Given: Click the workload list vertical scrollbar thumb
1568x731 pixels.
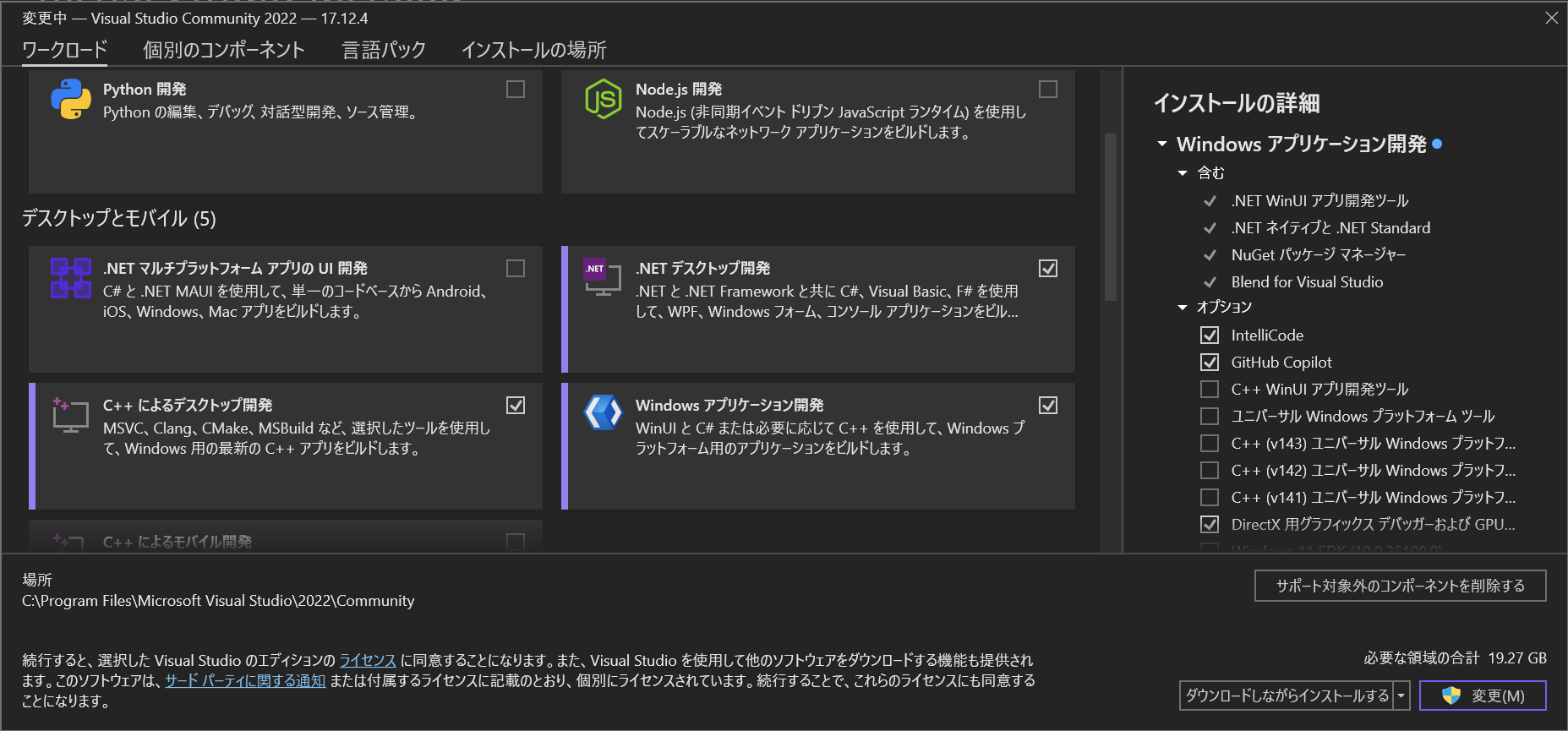Looking at the screenshot, I should pyautogui.click(x=1111, y=217).
